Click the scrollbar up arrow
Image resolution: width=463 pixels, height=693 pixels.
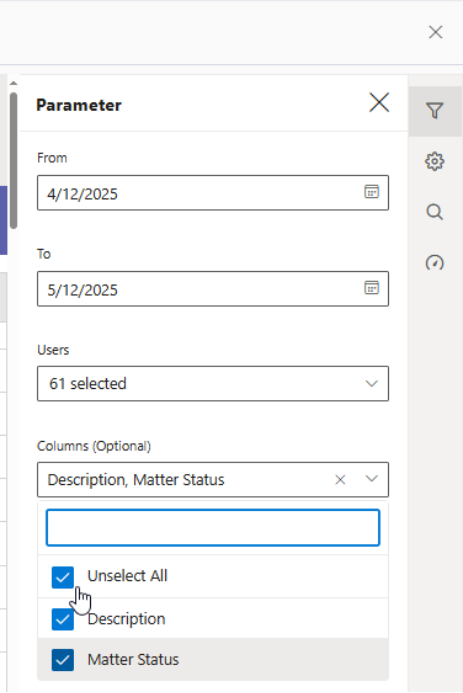coord(14,83)
